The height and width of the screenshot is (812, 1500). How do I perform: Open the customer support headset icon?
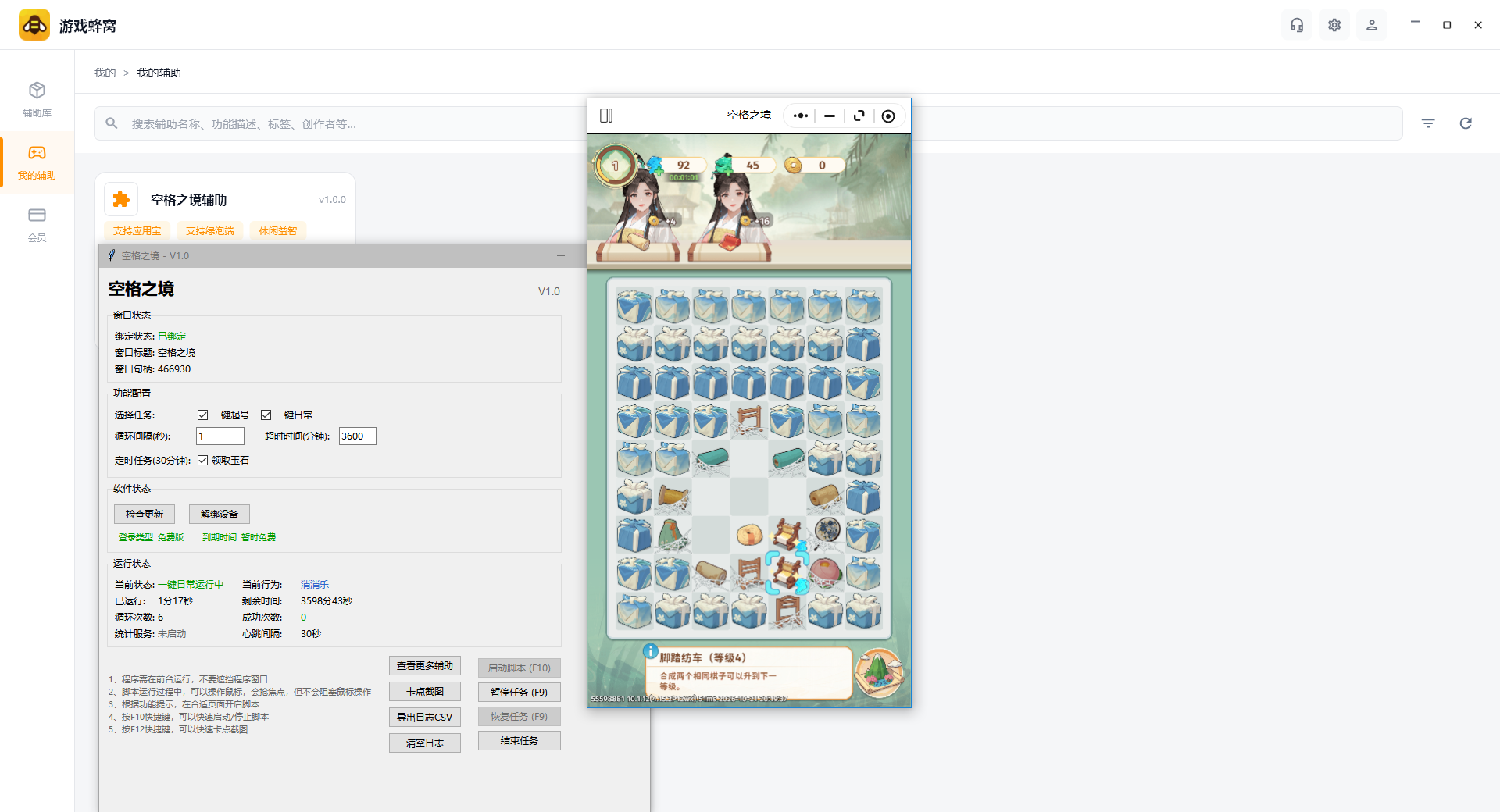click(1297, 25)
